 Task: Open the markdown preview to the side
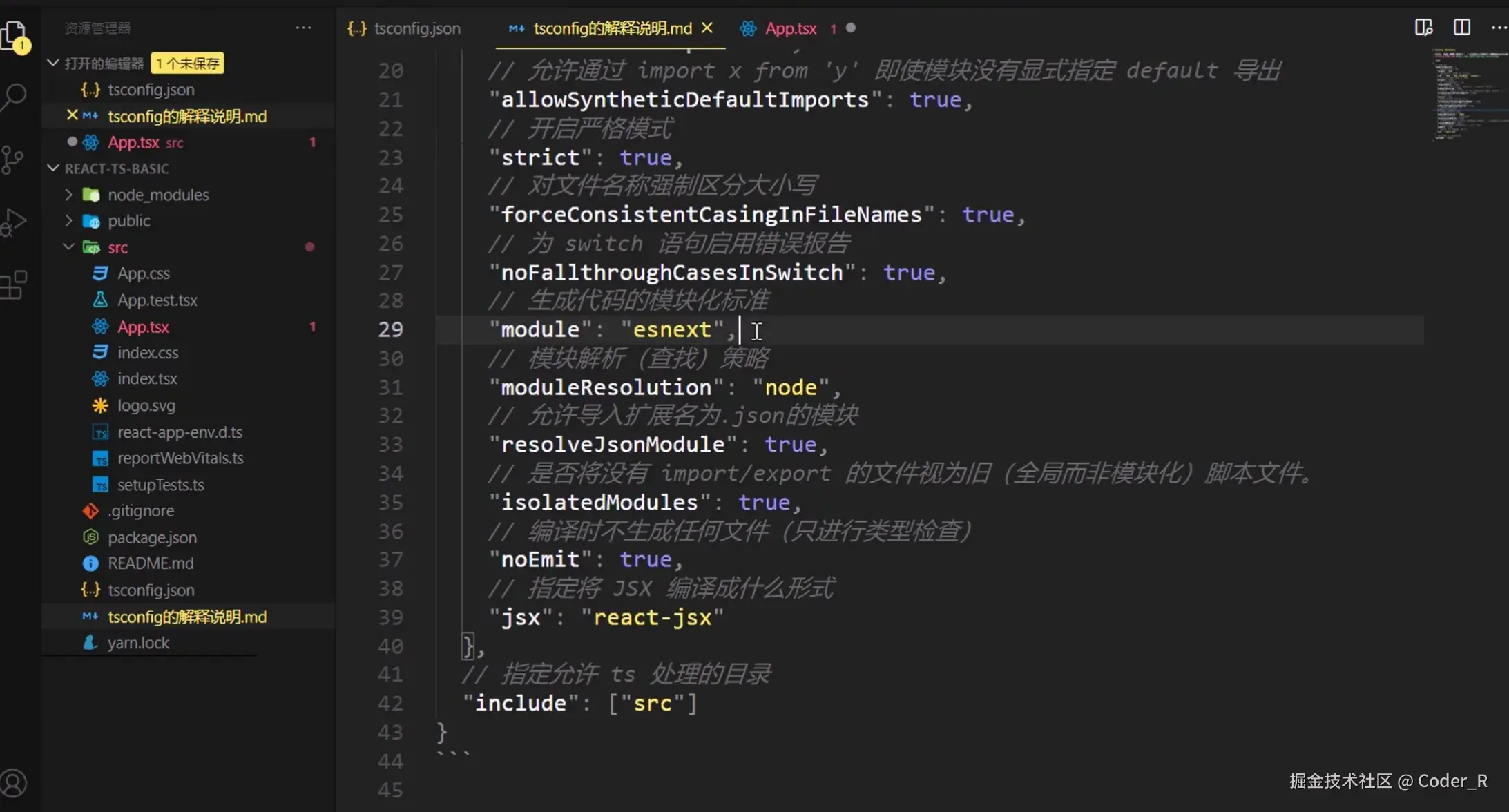(1423, 28)
